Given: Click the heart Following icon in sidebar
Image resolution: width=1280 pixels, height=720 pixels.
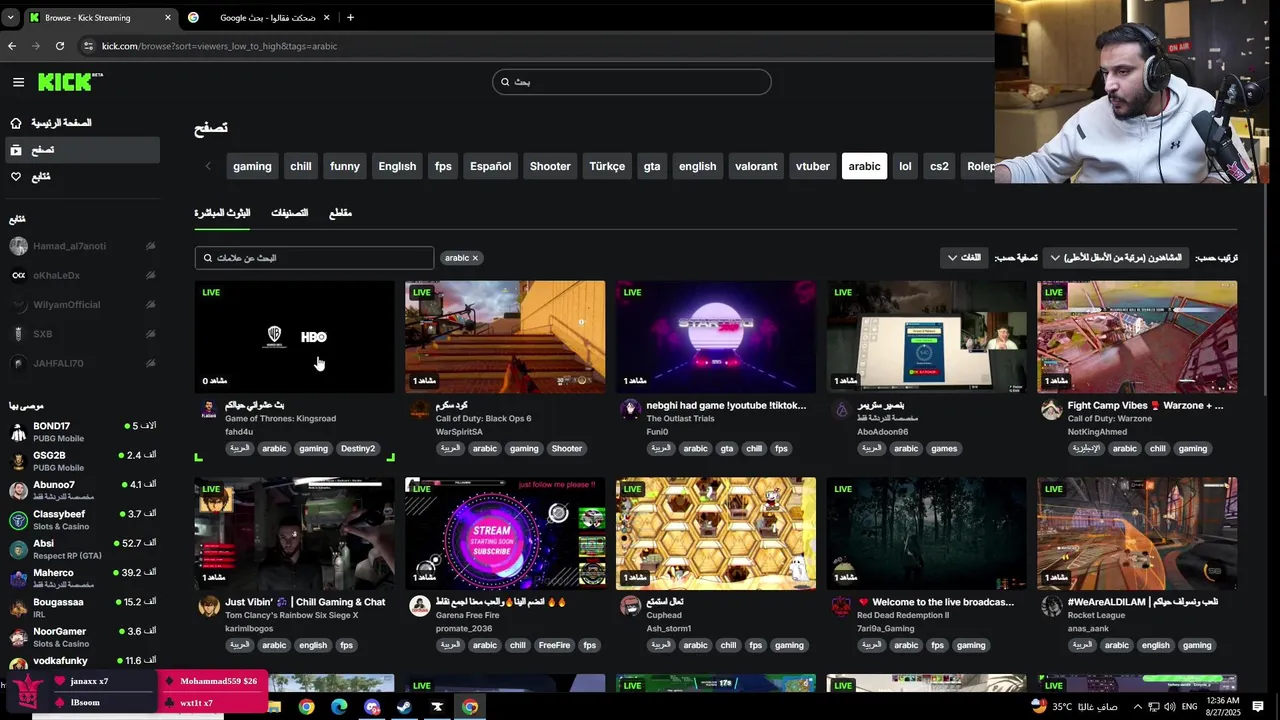Looking at the screenshot, I should tap(16, 177).
